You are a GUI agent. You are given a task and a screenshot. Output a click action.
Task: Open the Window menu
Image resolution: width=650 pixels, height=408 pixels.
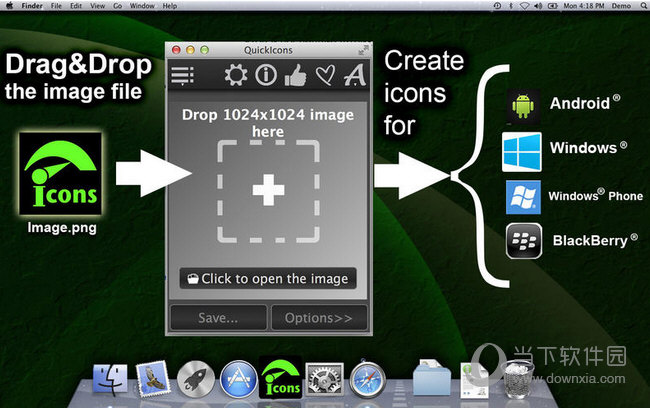click(x=142, y=6)
